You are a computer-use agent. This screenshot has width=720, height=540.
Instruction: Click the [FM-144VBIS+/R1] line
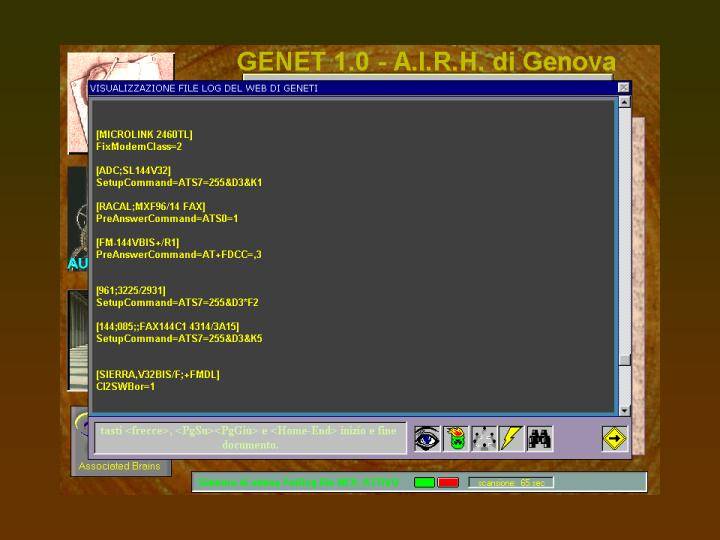point(137,242)
